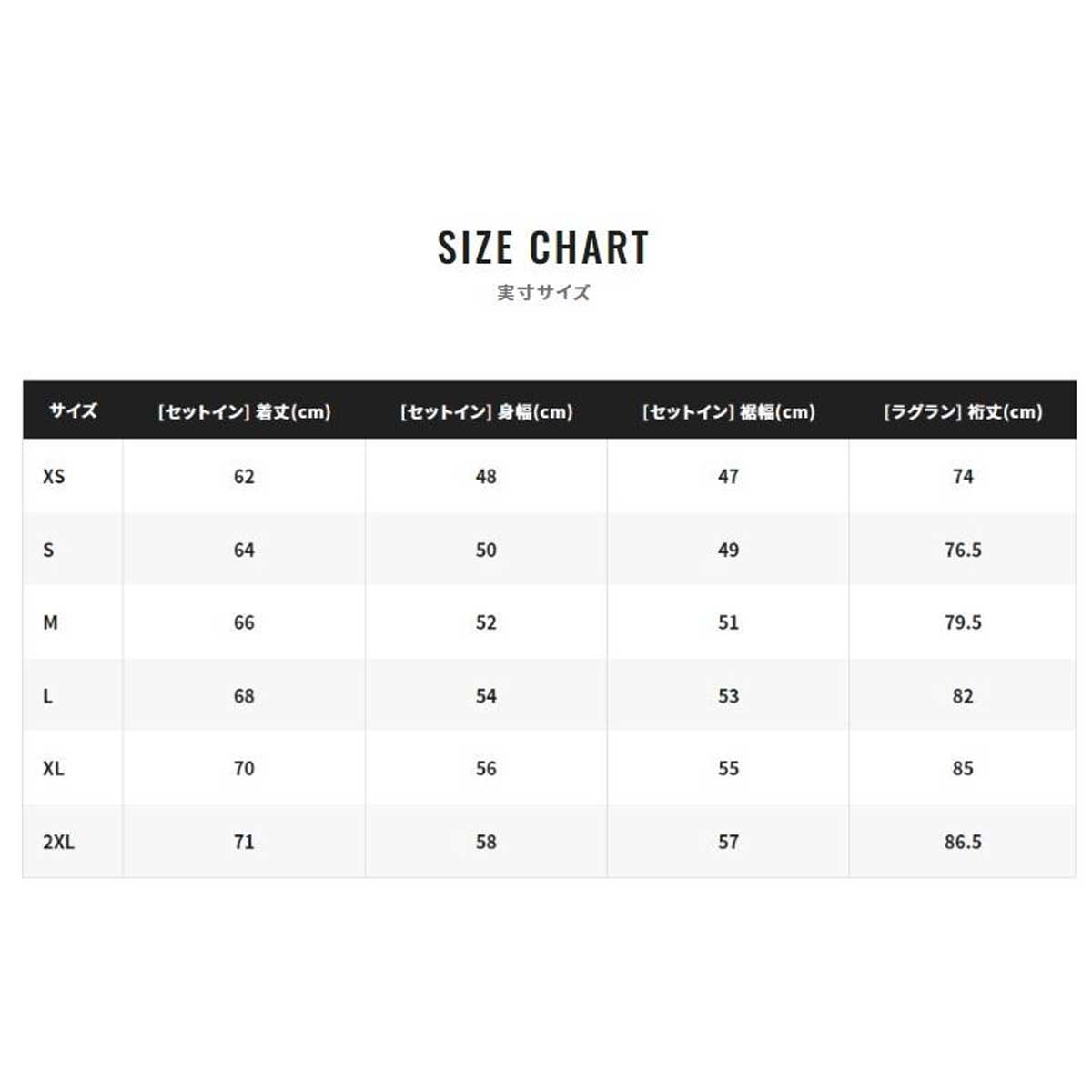Click the 62 length value for XS
The width and height of the screenshot is (1092, 1092).
point(244,476)
